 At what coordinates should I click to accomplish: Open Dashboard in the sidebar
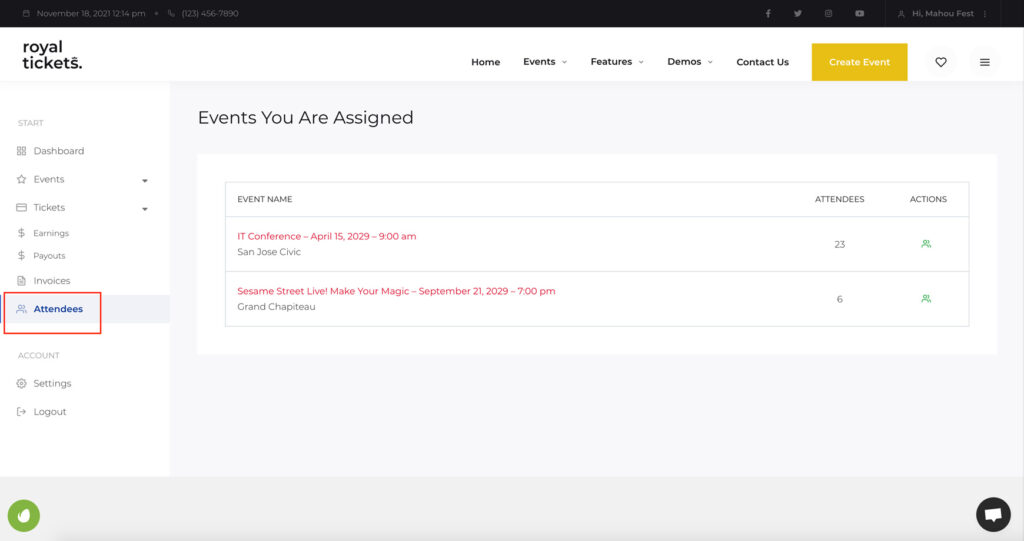[x=59, y=151]
